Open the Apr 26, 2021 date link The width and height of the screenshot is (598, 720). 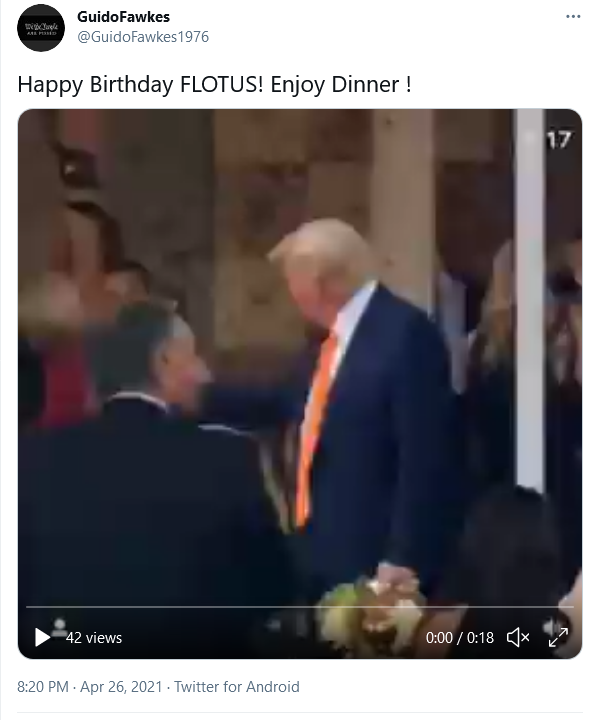(121, 686)
